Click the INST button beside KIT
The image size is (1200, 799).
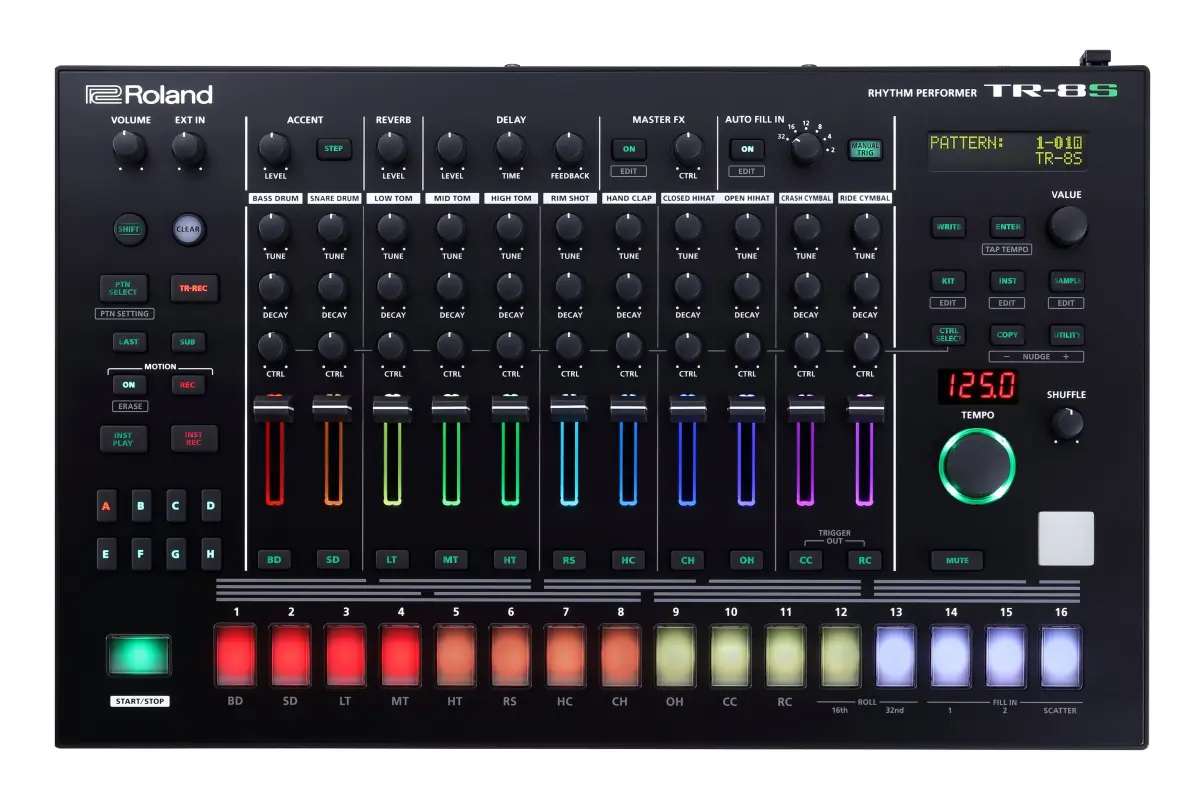pos(1007,281)
